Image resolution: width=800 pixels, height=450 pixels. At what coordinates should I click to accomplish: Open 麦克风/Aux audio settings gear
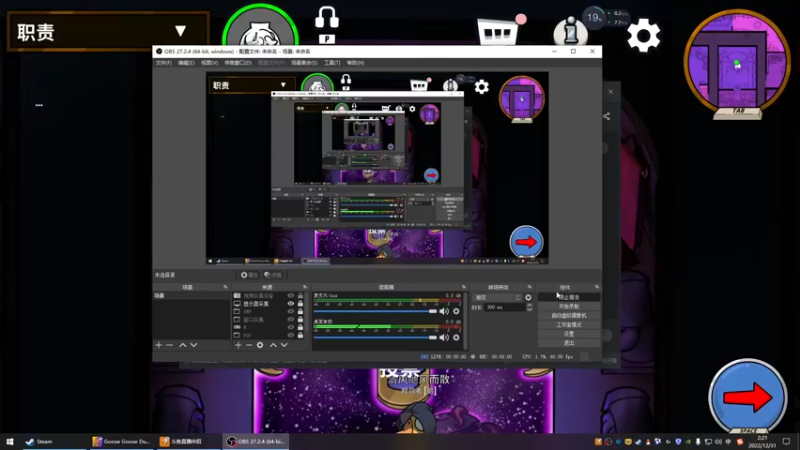tap(456, 311)
